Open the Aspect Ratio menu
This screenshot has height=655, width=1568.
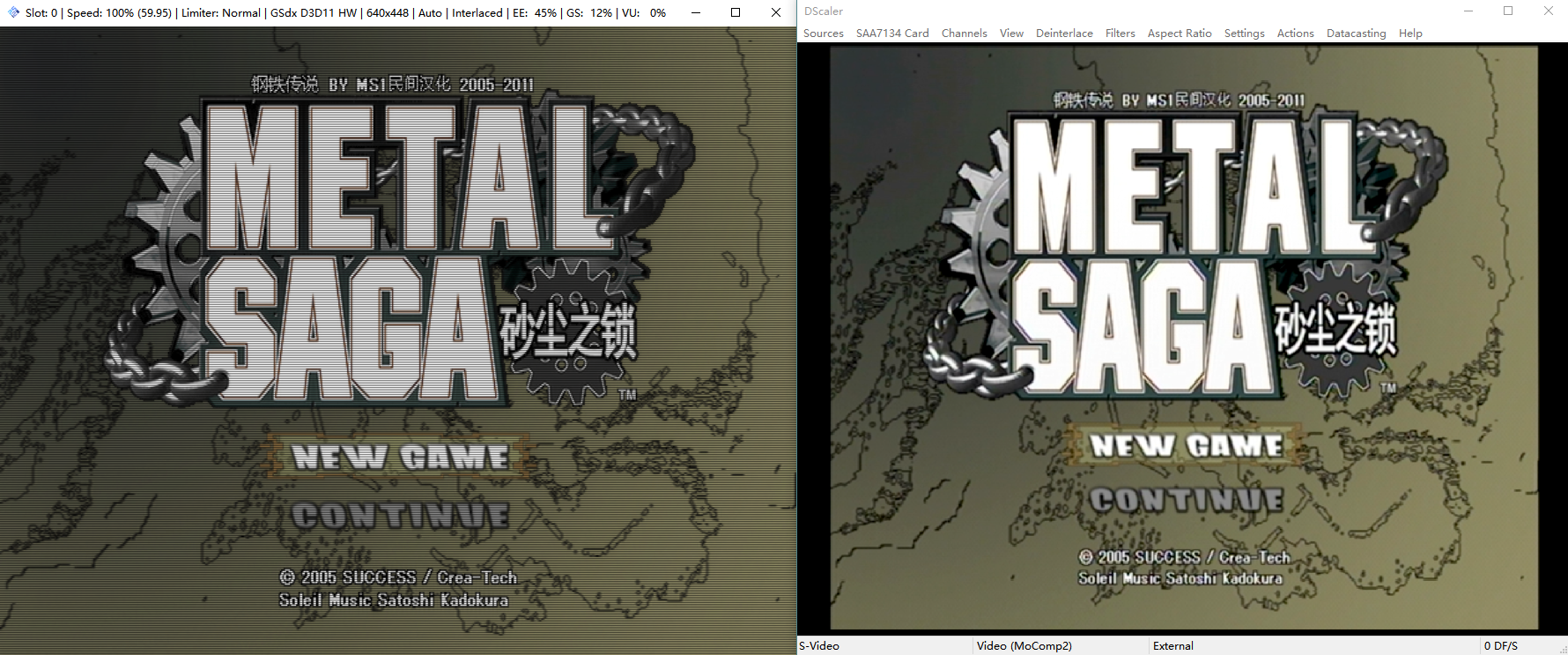pyautogui.click(x=1179, y=33)
